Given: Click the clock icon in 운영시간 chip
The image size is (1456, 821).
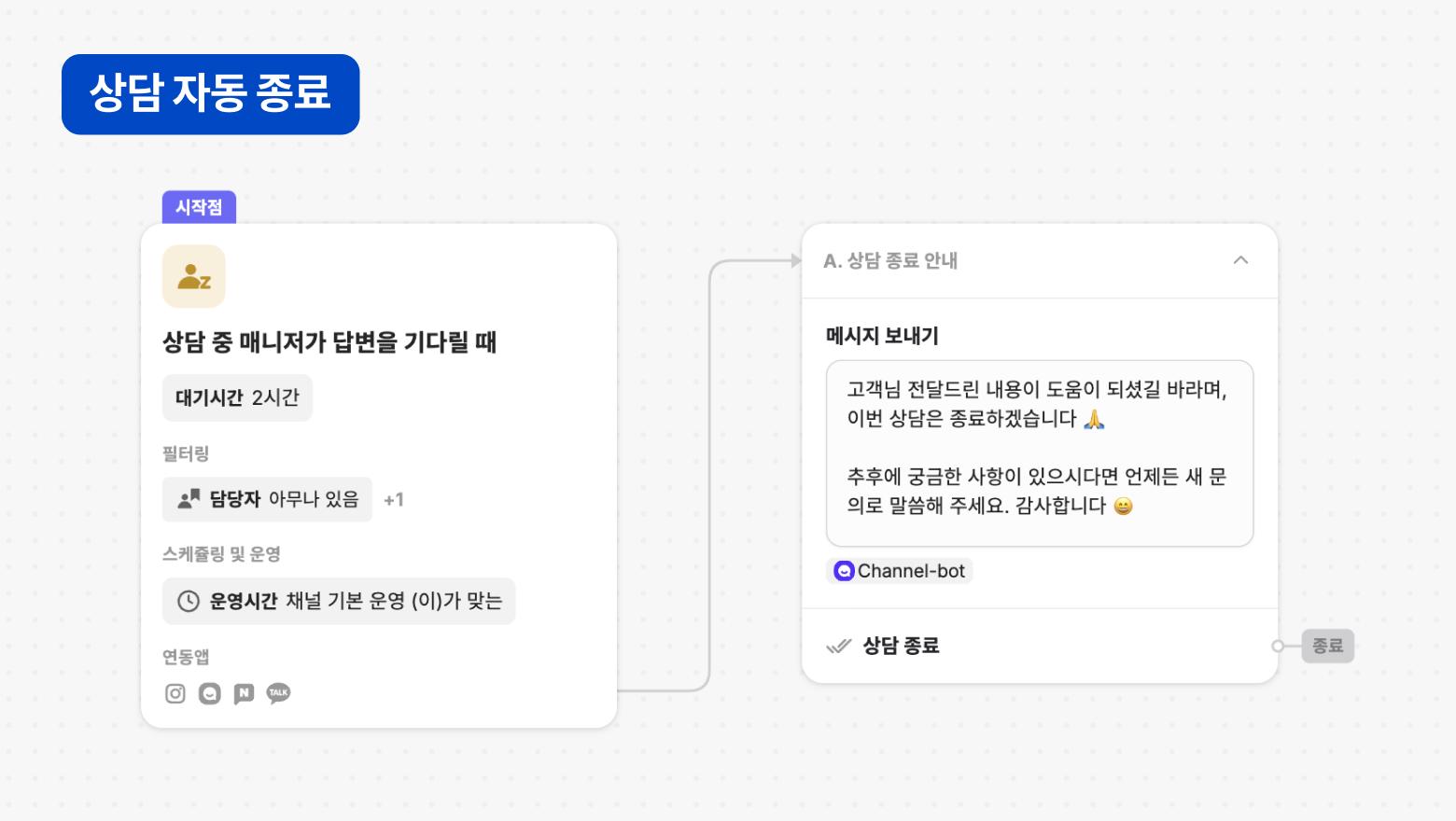Looking at the screenshot, I should pyautogui.click(x=189, y=602).
